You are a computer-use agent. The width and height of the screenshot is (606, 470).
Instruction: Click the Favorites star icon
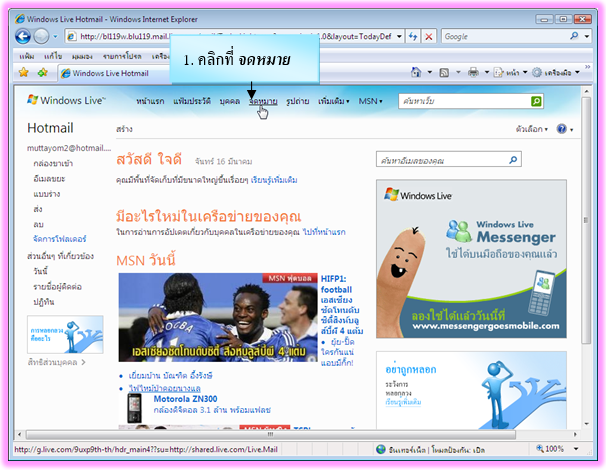24,72
